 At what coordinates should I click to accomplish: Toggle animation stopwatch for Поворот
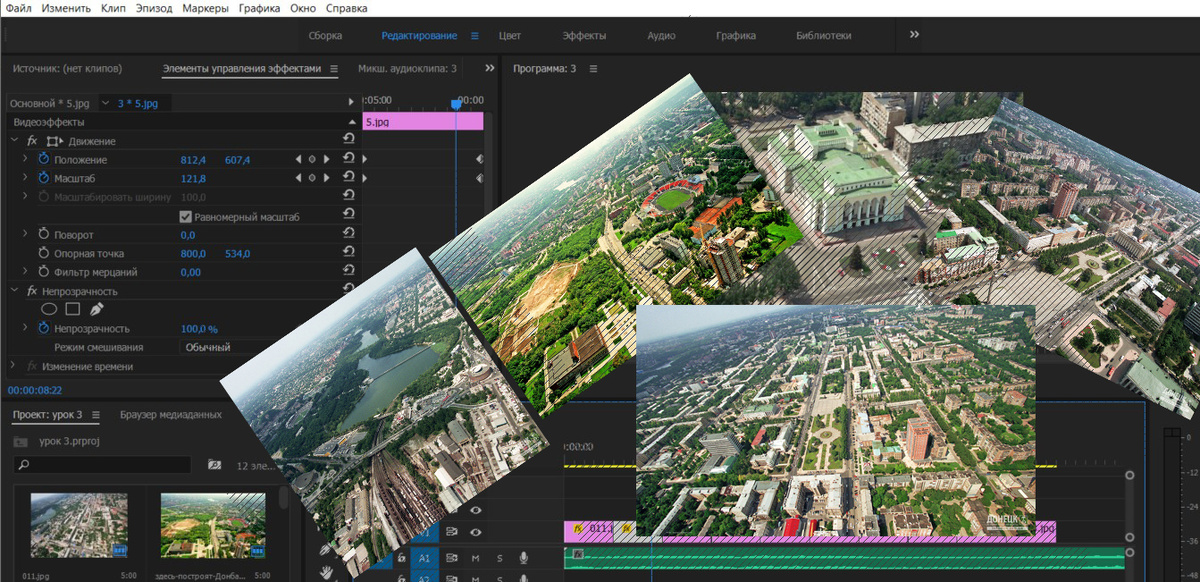coord(44,234)
